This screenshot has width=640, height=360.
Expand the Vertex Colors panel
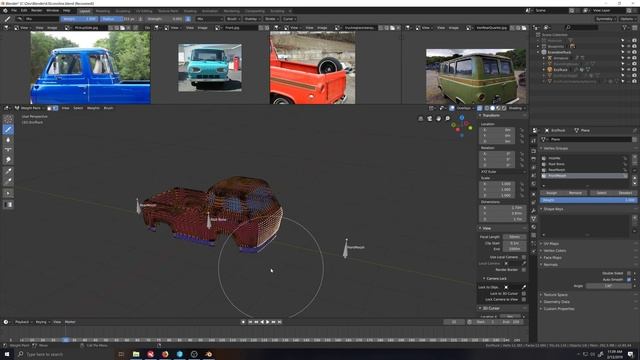point(554,251)
